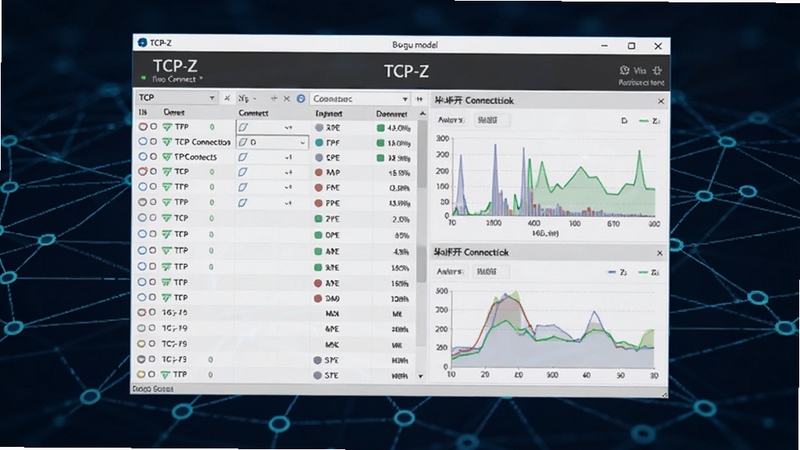The height and width of the screenshot is (450, 800).
Task: Click edit icon inside TCP Connection row combo box
Action: click(x=243, y=142)
